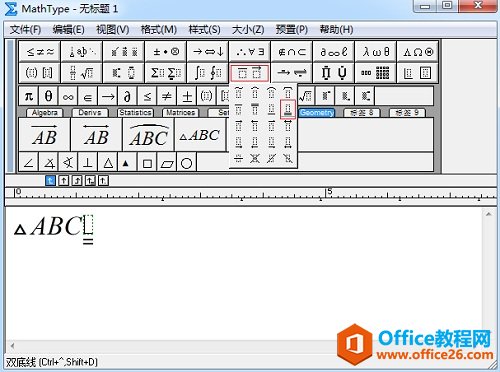Click the vertical scrollbar up arrow
Viewport: 500px width, 372px height.
488,214
